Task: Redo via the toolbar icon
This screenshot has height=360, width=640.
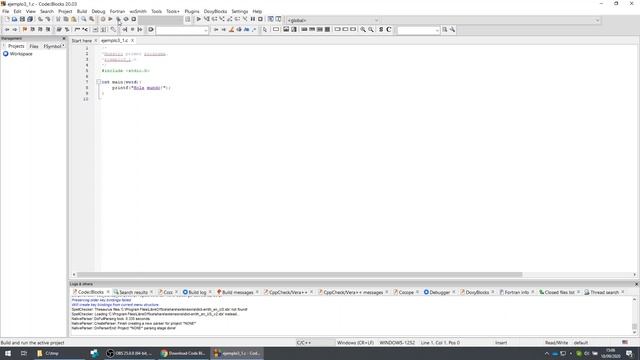Action: (x=48, y=19)
